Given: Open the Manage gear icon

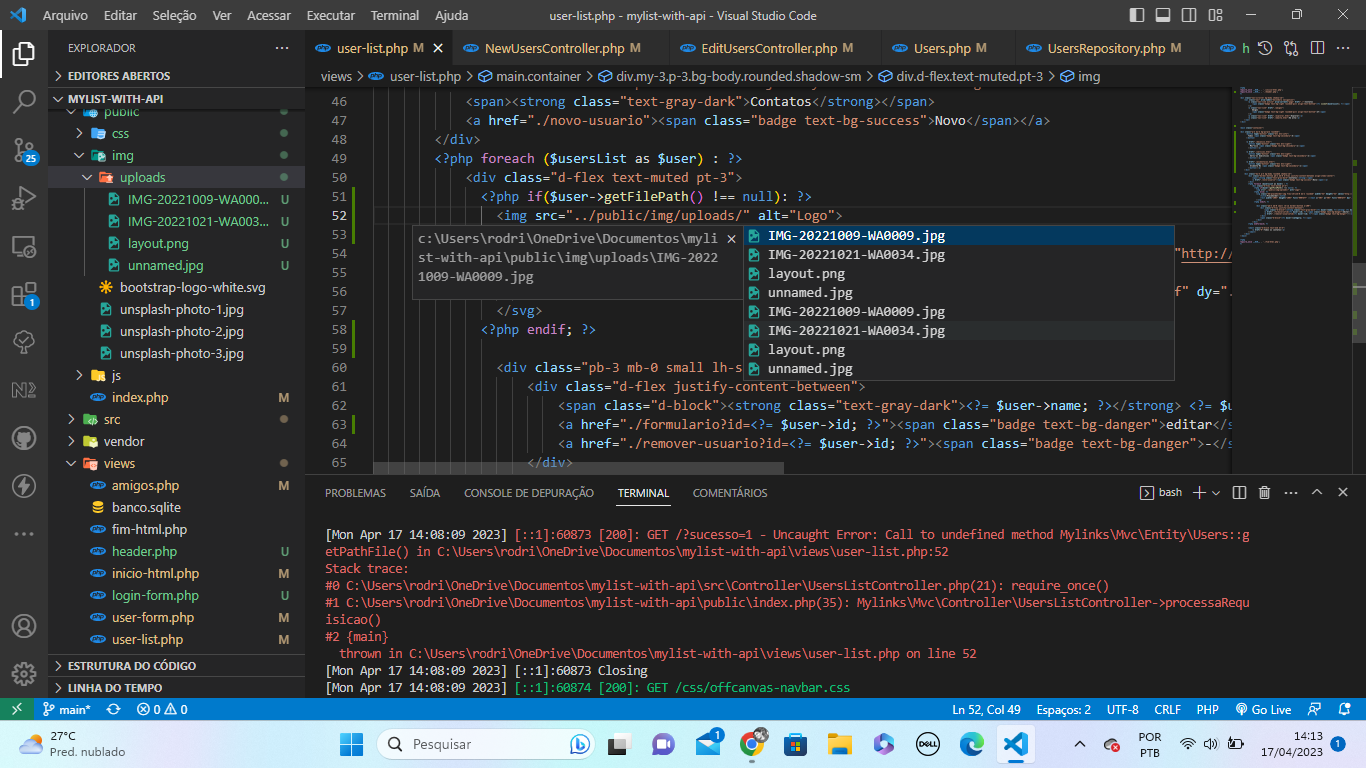Looking at the screenshot, I should (x=24, y=673).
